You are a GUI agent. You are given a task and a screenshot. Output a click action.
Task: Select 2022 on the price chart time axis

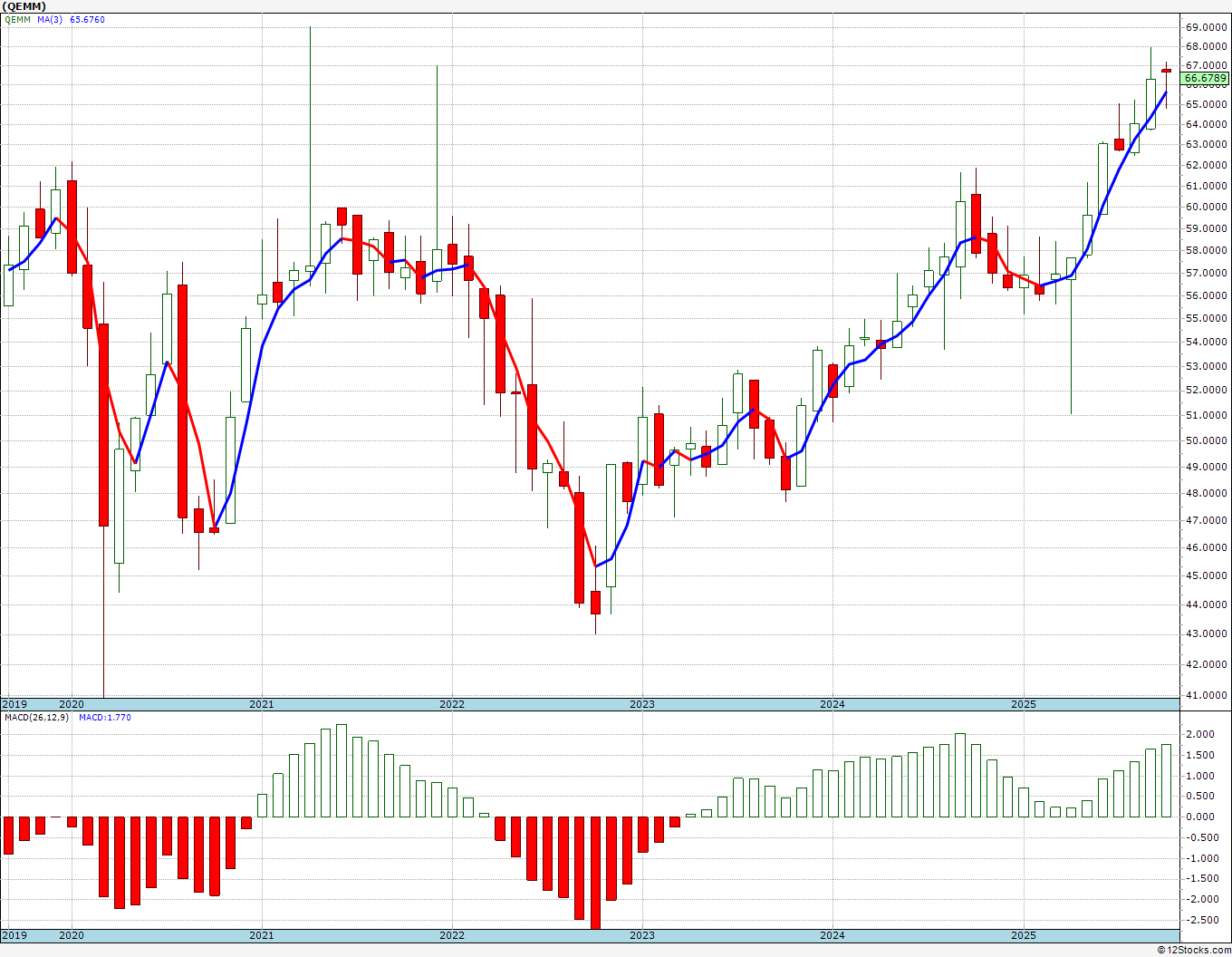[452, 704]
